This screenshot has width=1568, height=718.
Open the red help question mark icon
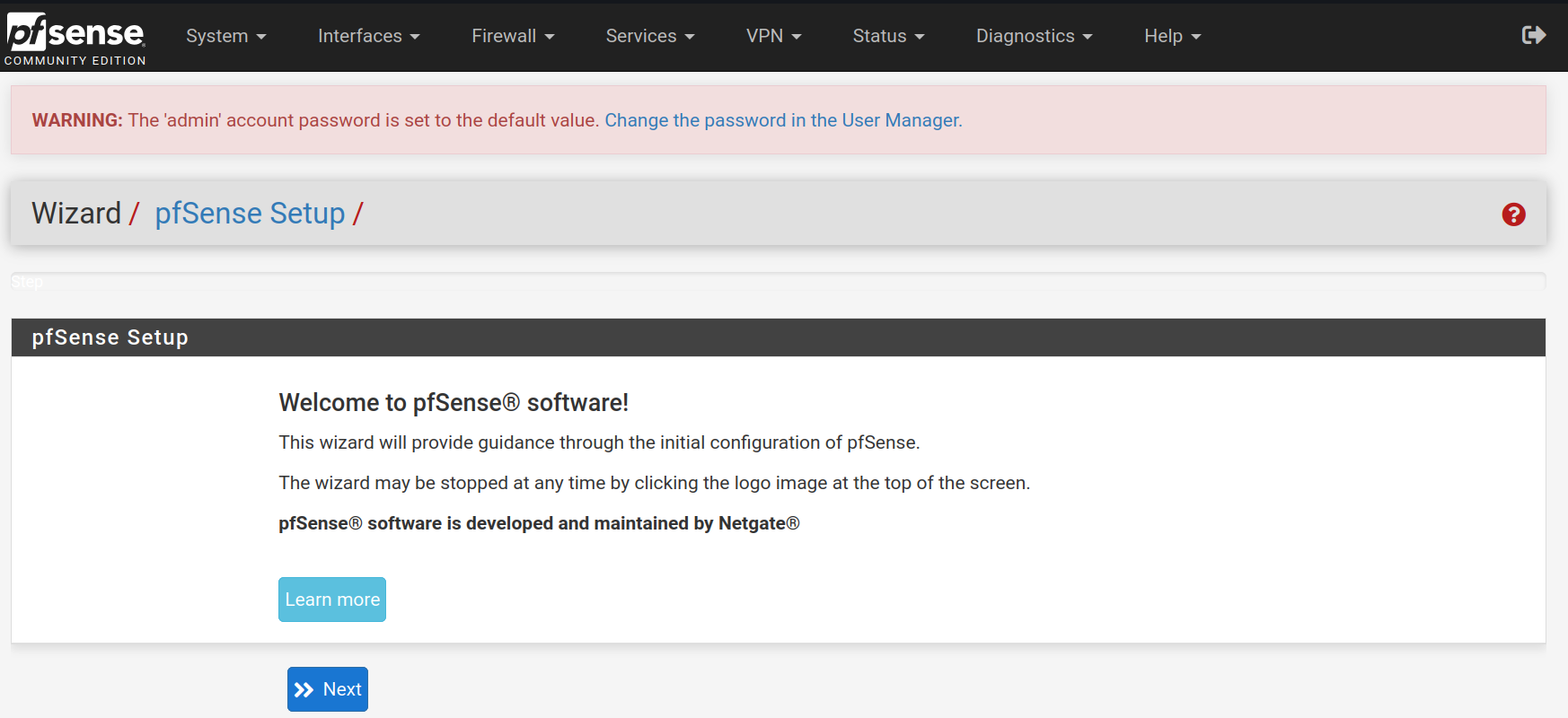1513,215
